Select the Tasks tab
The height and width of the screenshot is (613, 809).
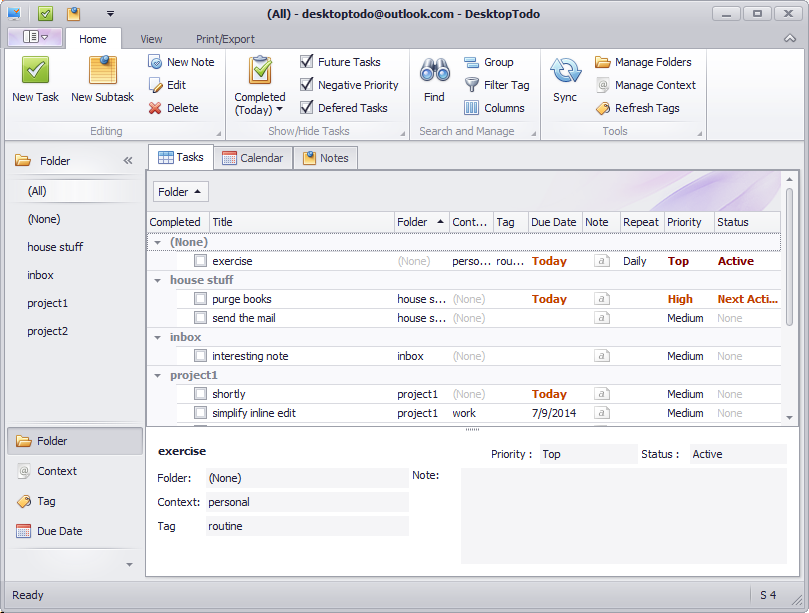point(181,157)
